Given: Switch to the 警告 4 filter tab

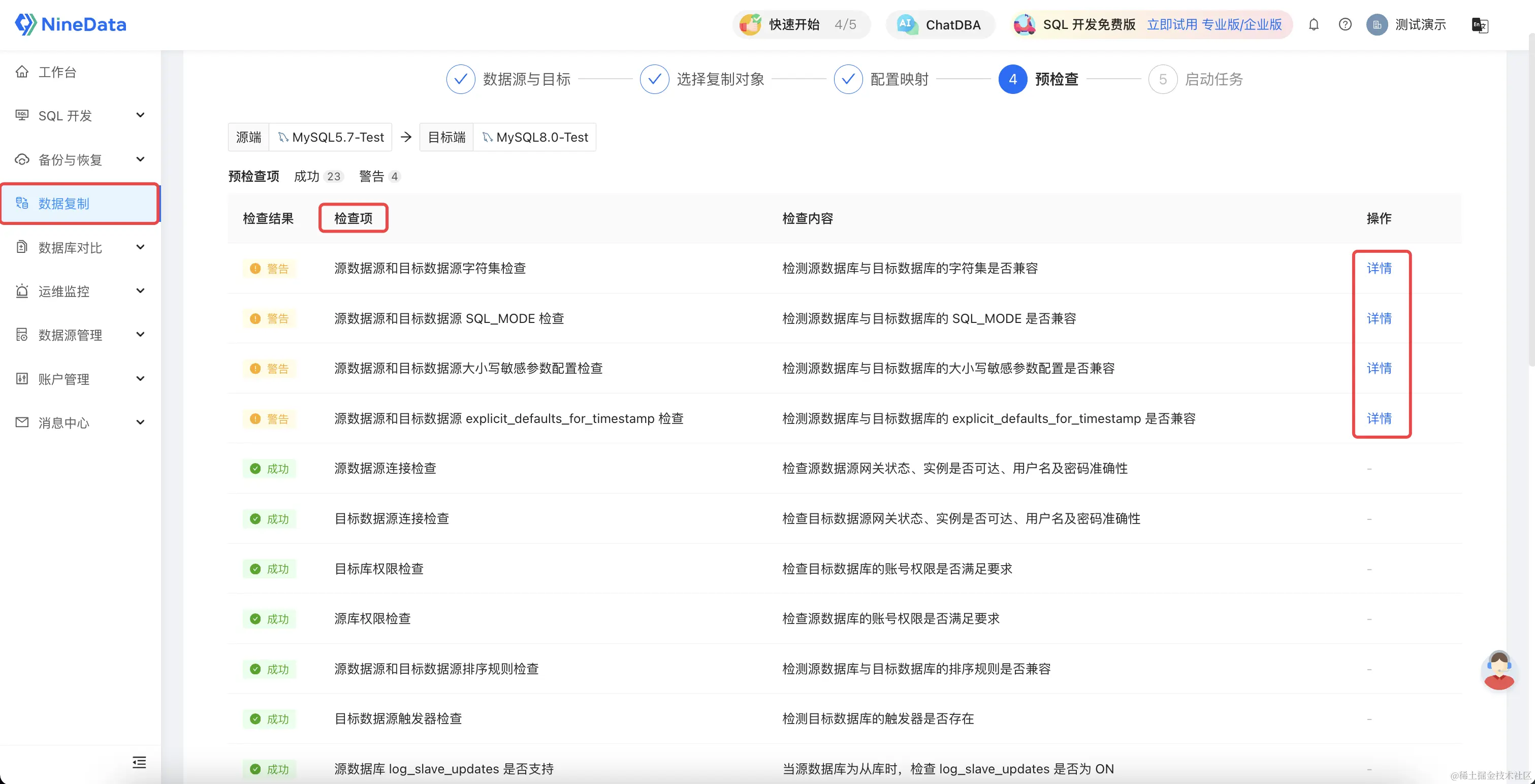Looking at the screenshot, I should point(379,176).
